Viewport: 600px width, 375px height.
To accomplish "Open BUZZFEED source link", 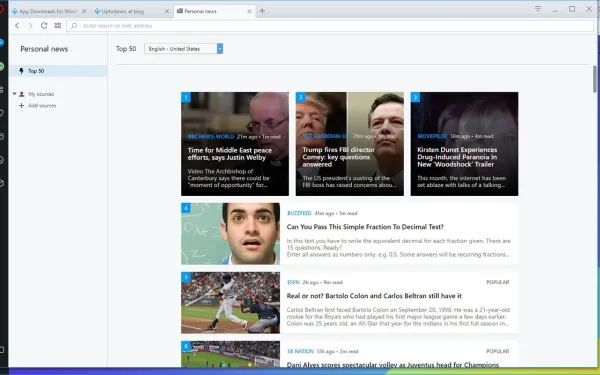I will pos(299,213).
